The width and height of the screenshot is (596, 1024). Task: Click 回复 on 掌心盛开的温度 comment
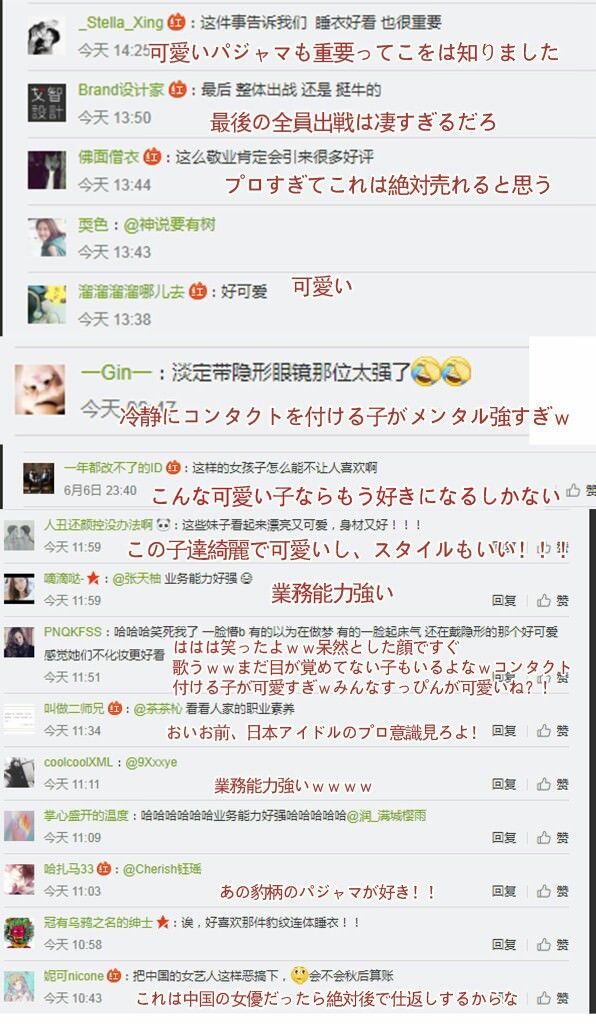coord(504,838)
